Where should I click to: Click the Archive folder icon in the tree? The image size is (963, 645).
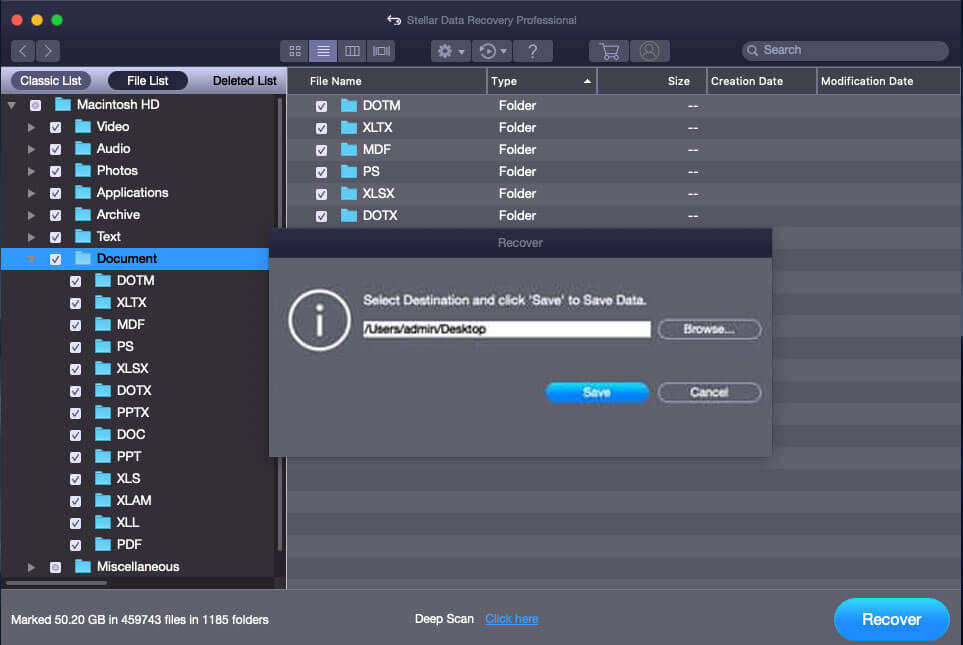(82, 214)
